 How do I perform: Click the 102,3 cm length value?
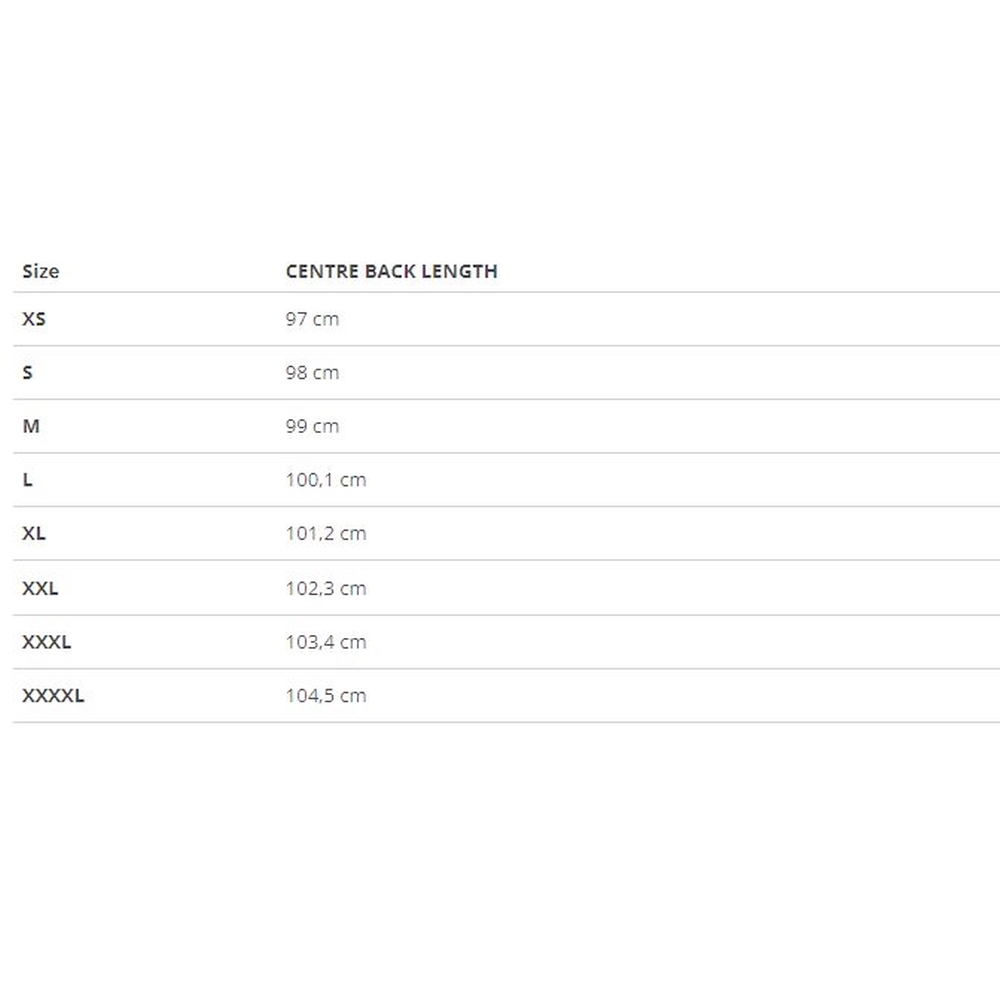tap(326, 588)
